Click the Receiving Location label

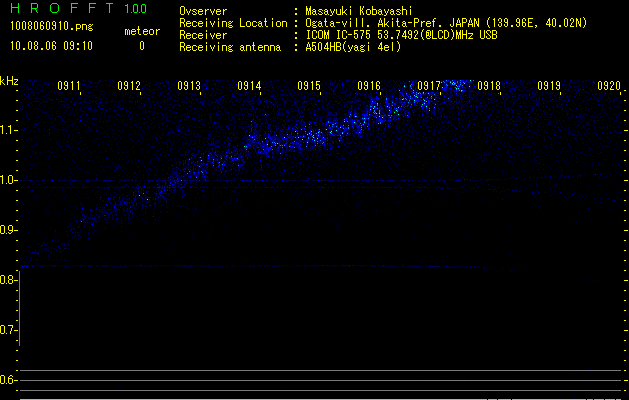(x=233, y=23)
